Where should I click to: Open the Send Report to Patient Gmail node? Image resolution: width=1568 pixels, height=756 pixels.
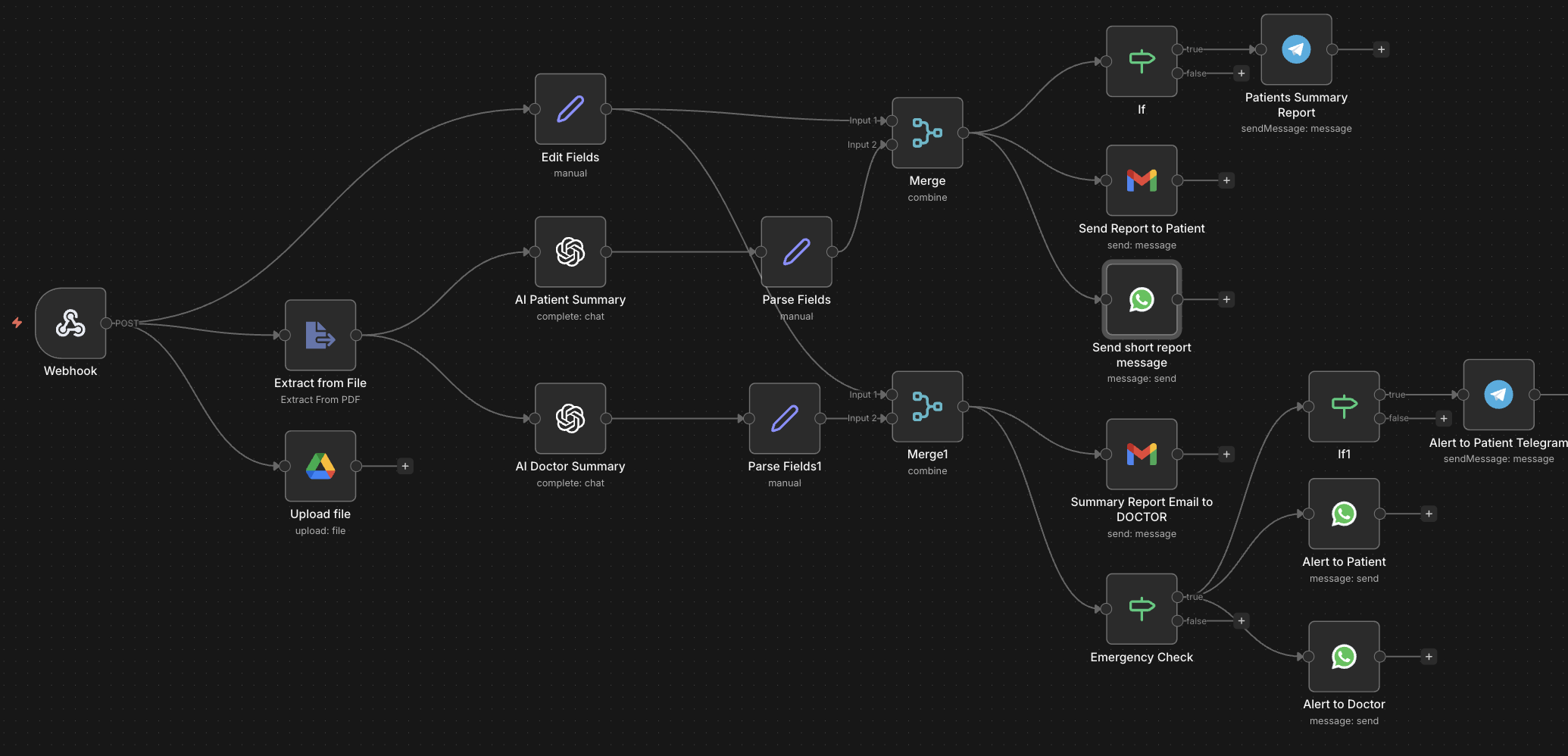1142,180
